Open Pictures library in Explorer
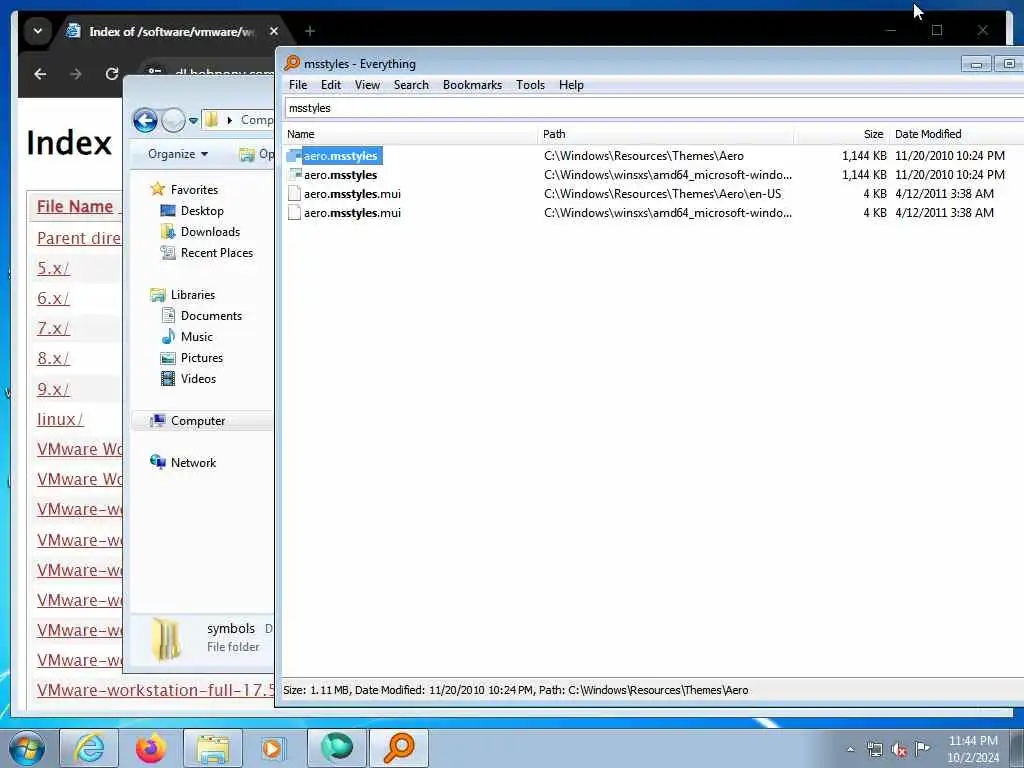Viewport: 1024px width, 768px height. [201, 357]
